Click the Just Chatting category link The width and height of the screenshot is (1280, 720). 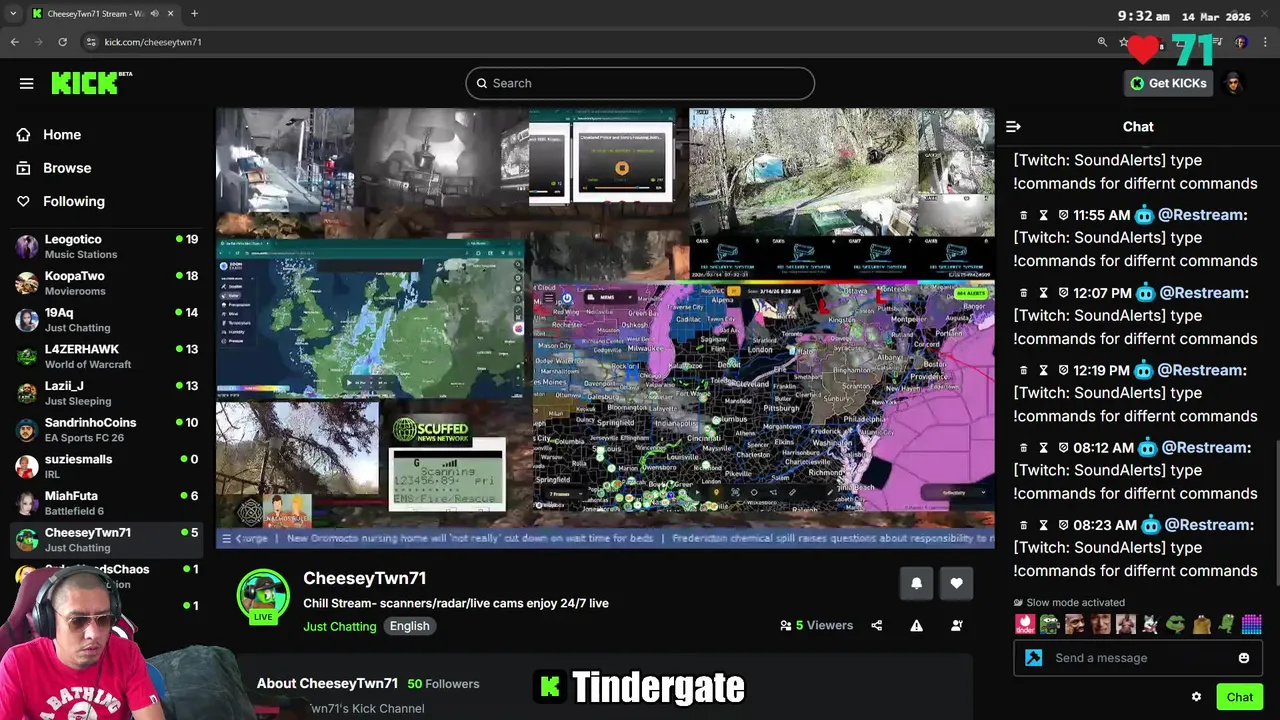340,626
